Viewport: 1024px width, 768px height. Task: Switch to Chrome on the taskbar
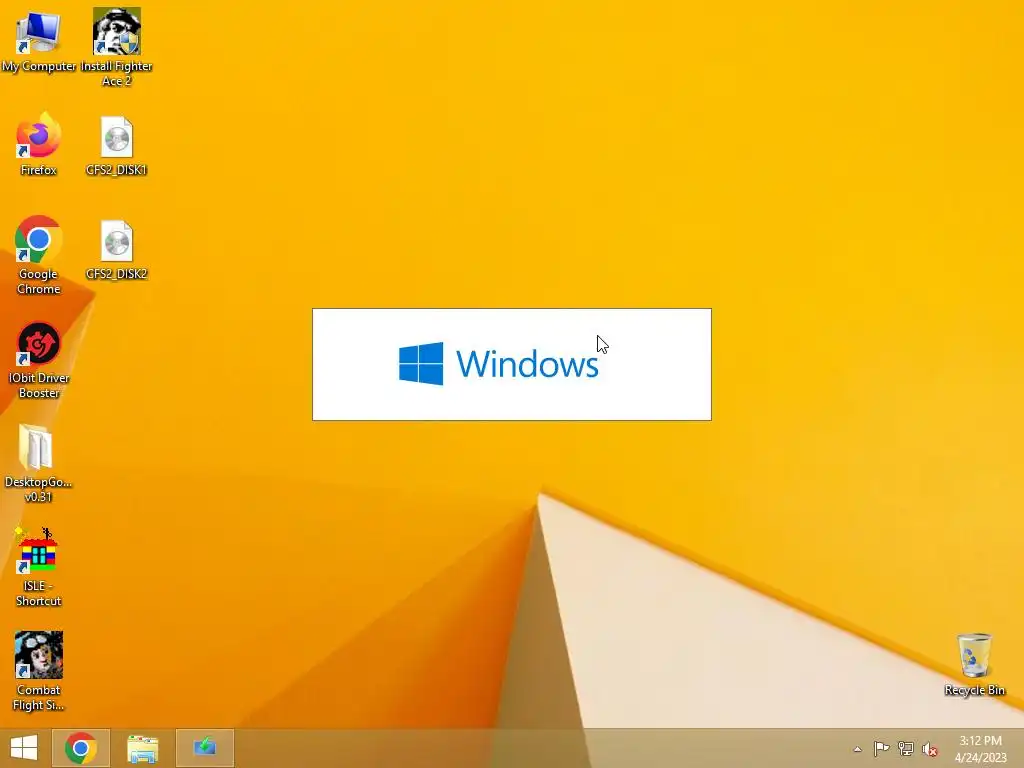(81, 748)
